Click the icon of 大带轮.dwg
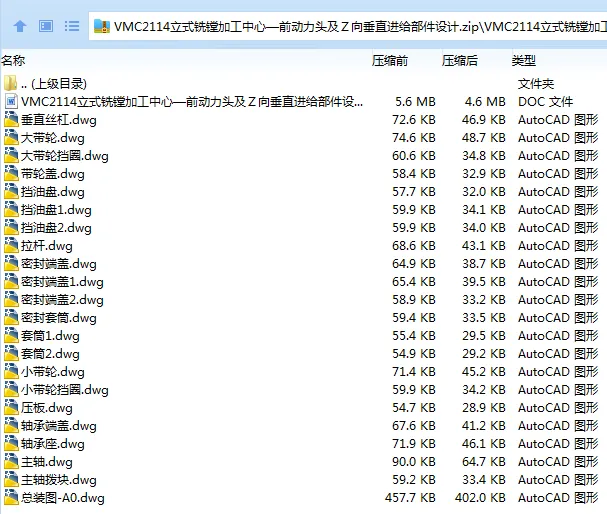This screenshot has height=514, width=607. coord(11,138)
